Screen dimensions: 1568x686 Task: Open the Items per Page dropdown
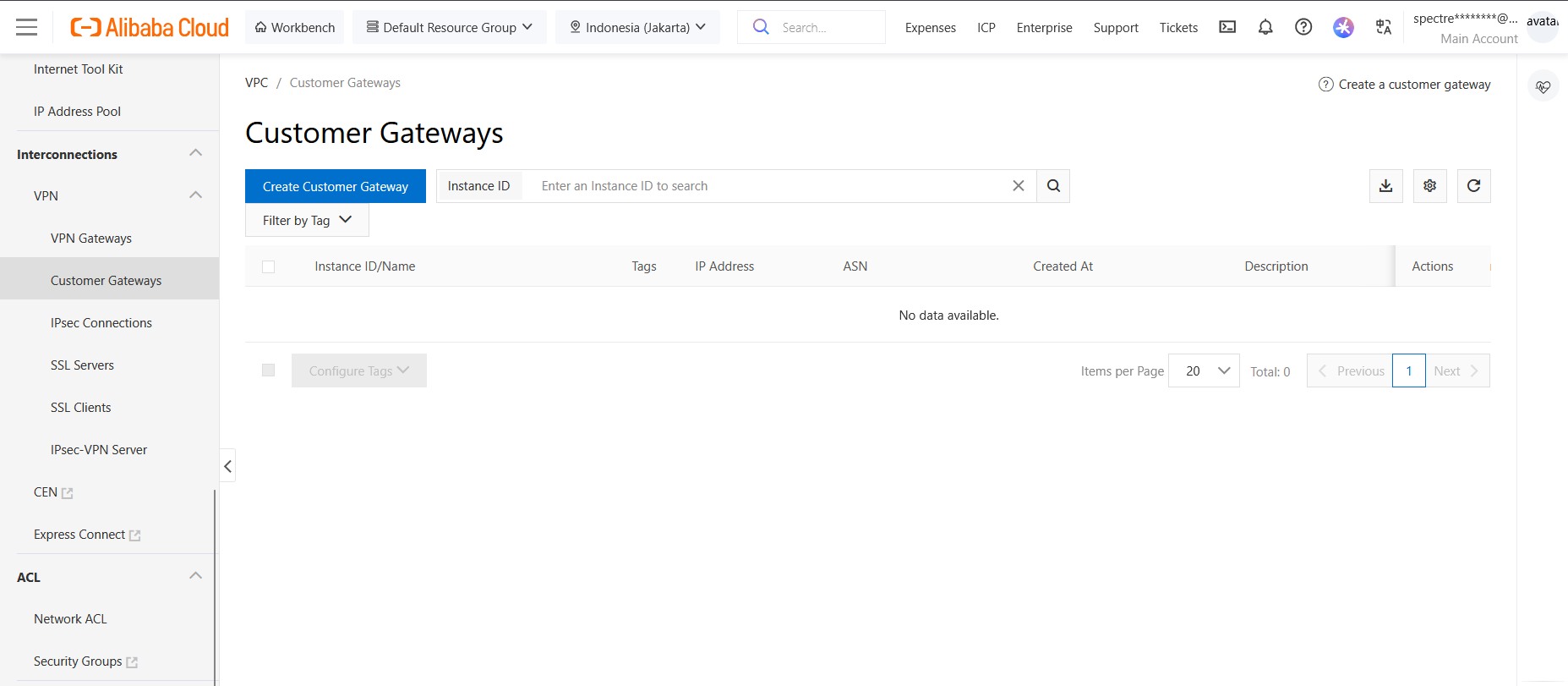(1204, 370)
